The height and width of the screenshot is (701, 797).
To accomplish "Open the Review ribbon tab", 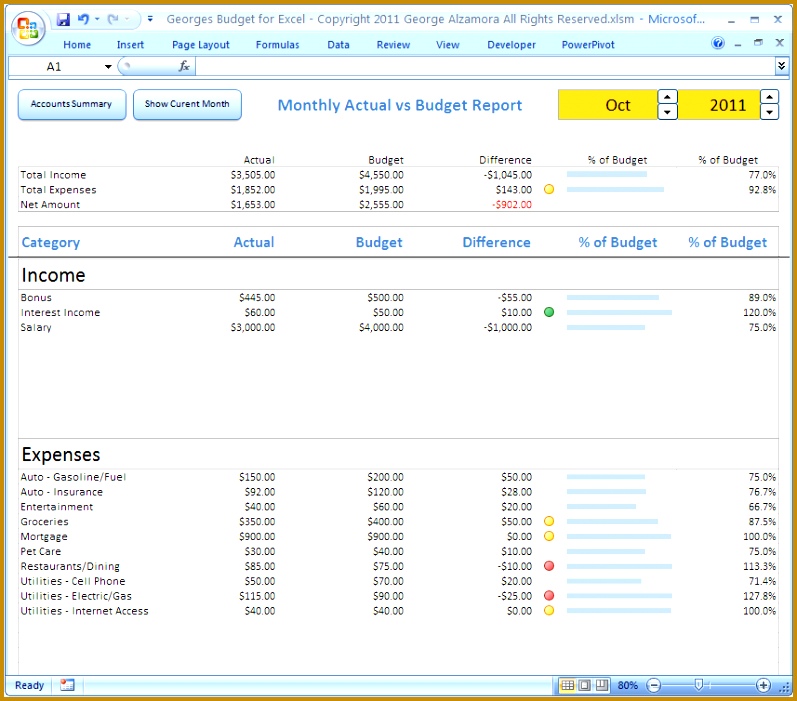I will 393,45.
